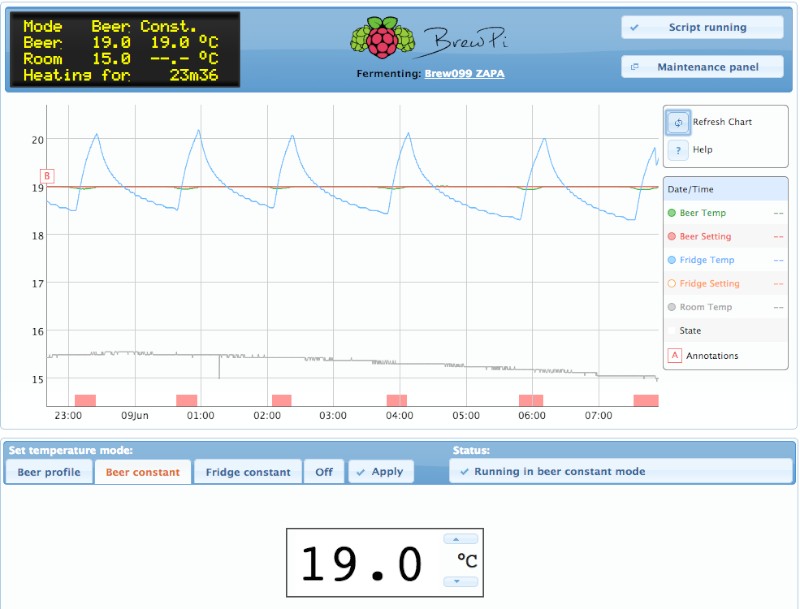Open chart Help question-mark button
This screenshot has height=609, width=800.
[678, 150]
